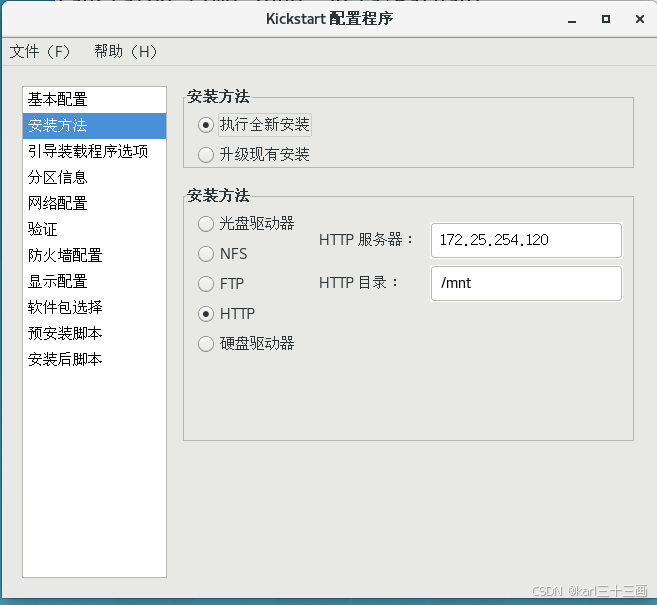Click the HTTP 目录 input field
The image size is (657, 605).
click(526, 283)
